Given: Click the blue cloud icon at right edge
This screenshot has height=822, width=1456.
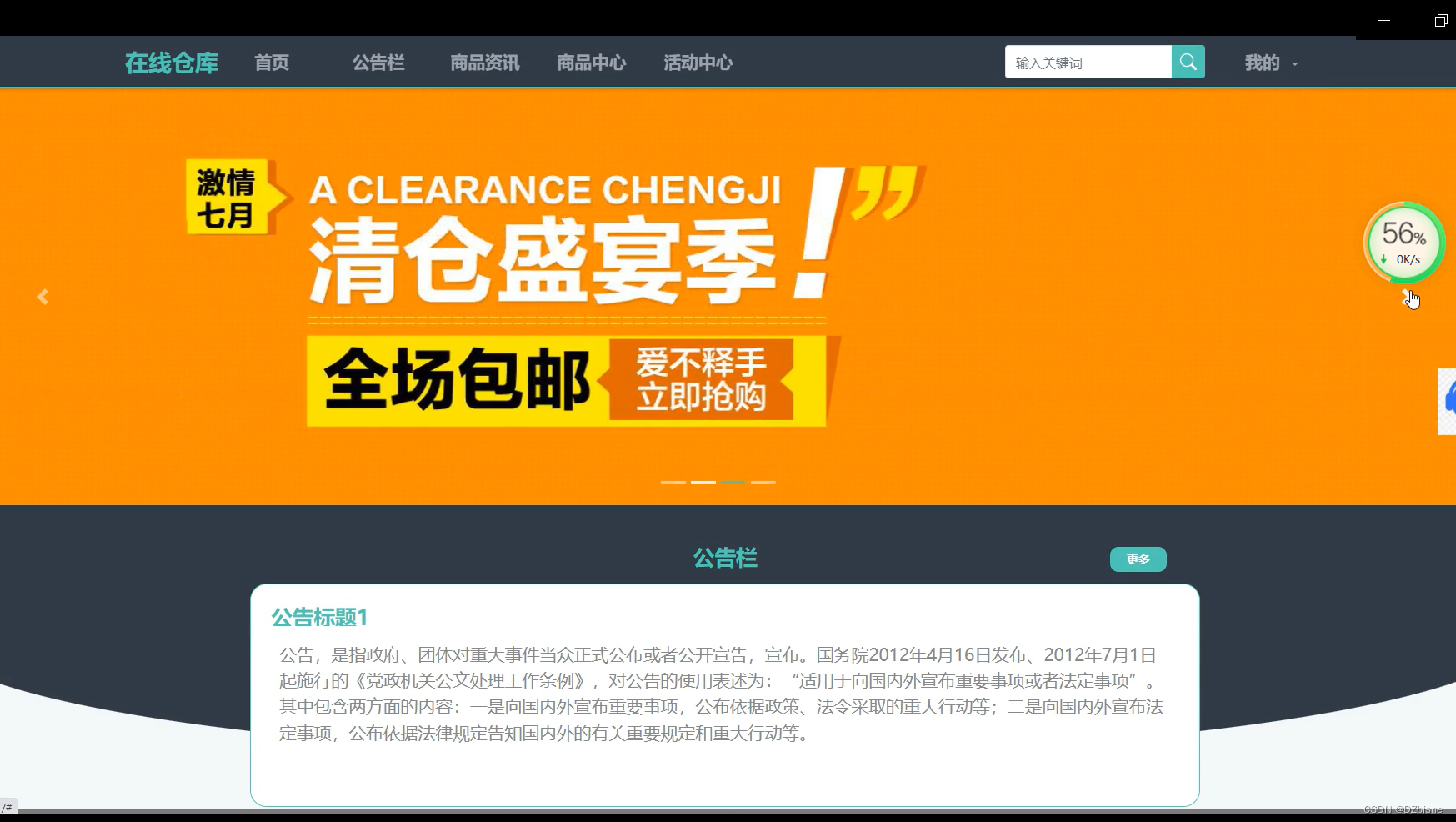Looking at the screenshot, I should tap(1448, 401).
